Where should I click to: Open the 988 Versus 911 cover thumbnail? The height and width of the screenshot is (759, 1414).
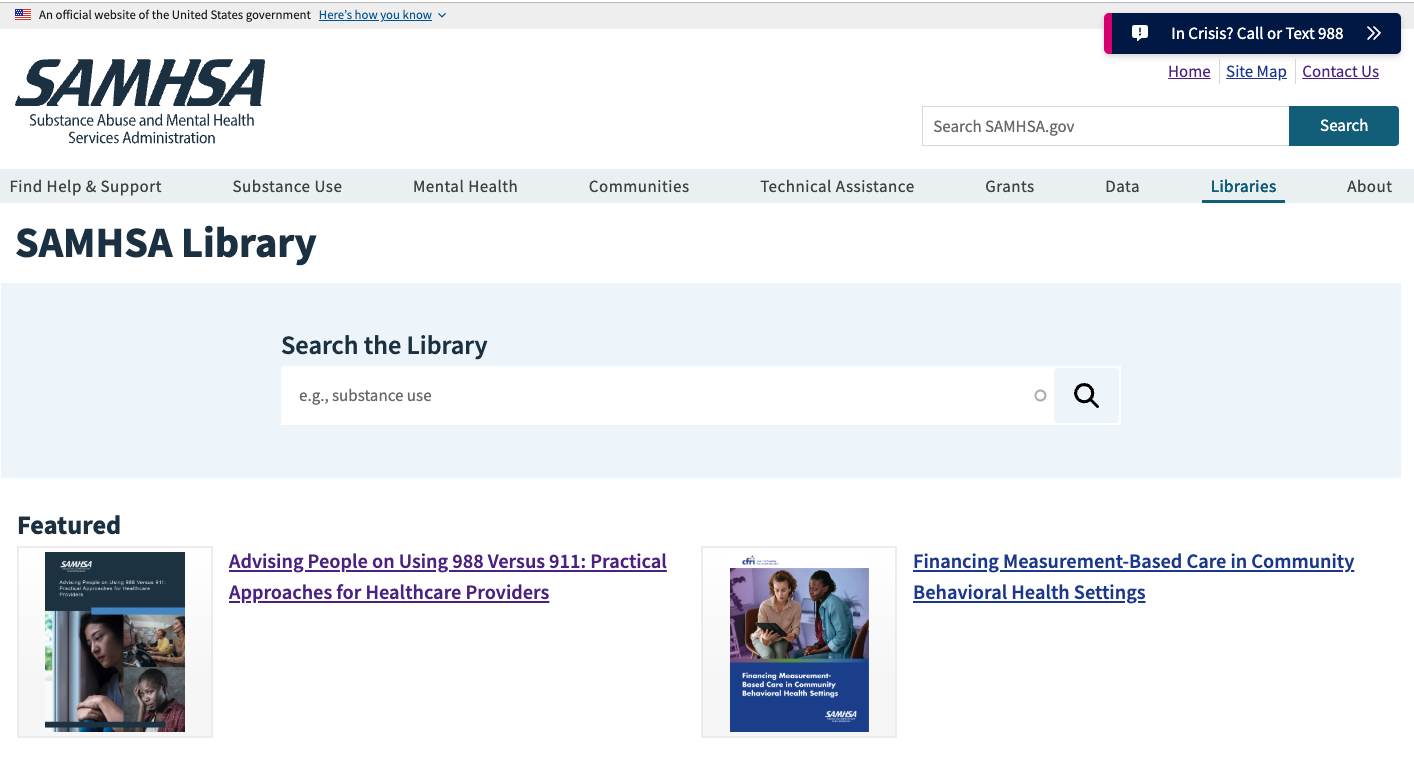(x=115, y=642)
